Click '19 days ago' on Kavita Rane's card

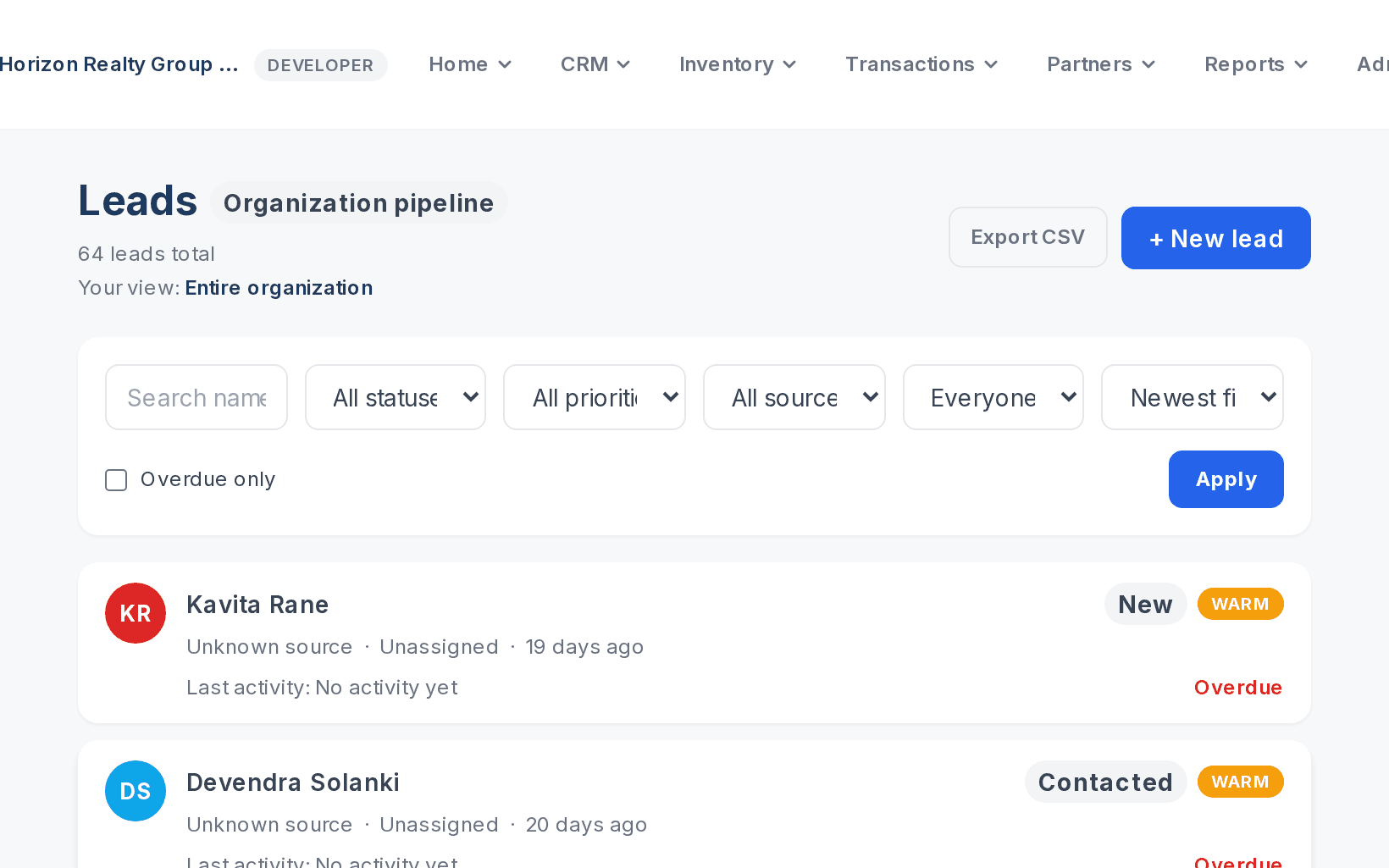pyautogui.click(x=584, y=647)
